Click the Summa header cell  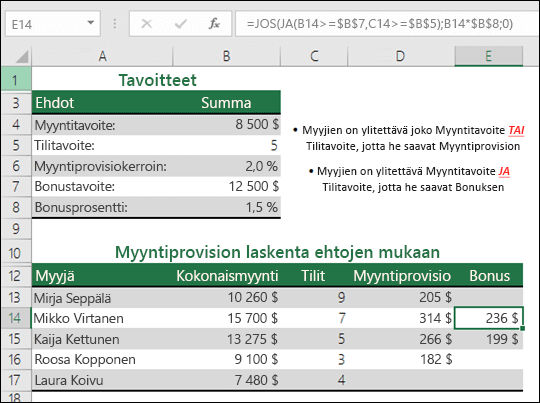coord(226,103)
